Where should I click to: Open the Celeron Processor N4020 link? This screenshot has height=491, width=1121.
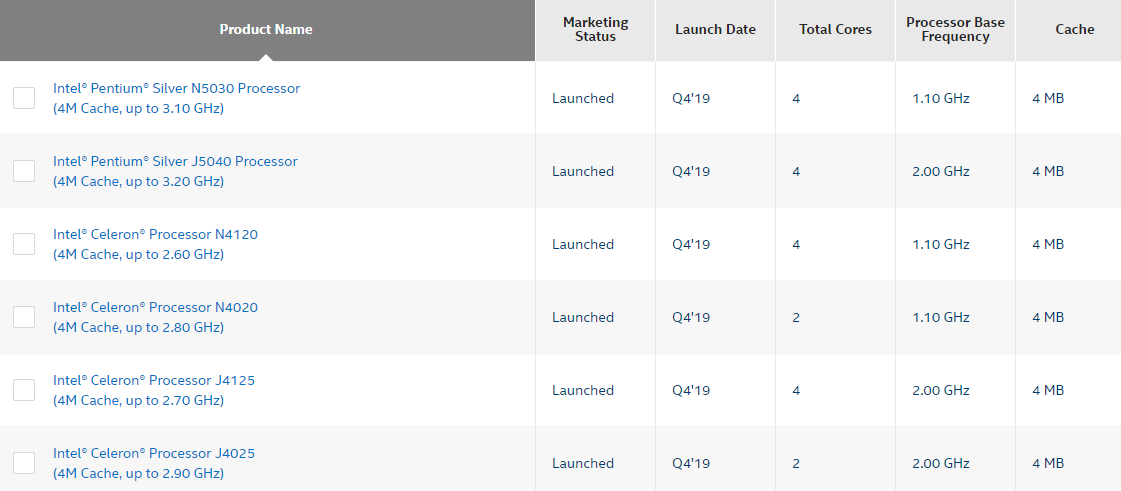click(x=155, y=307)
